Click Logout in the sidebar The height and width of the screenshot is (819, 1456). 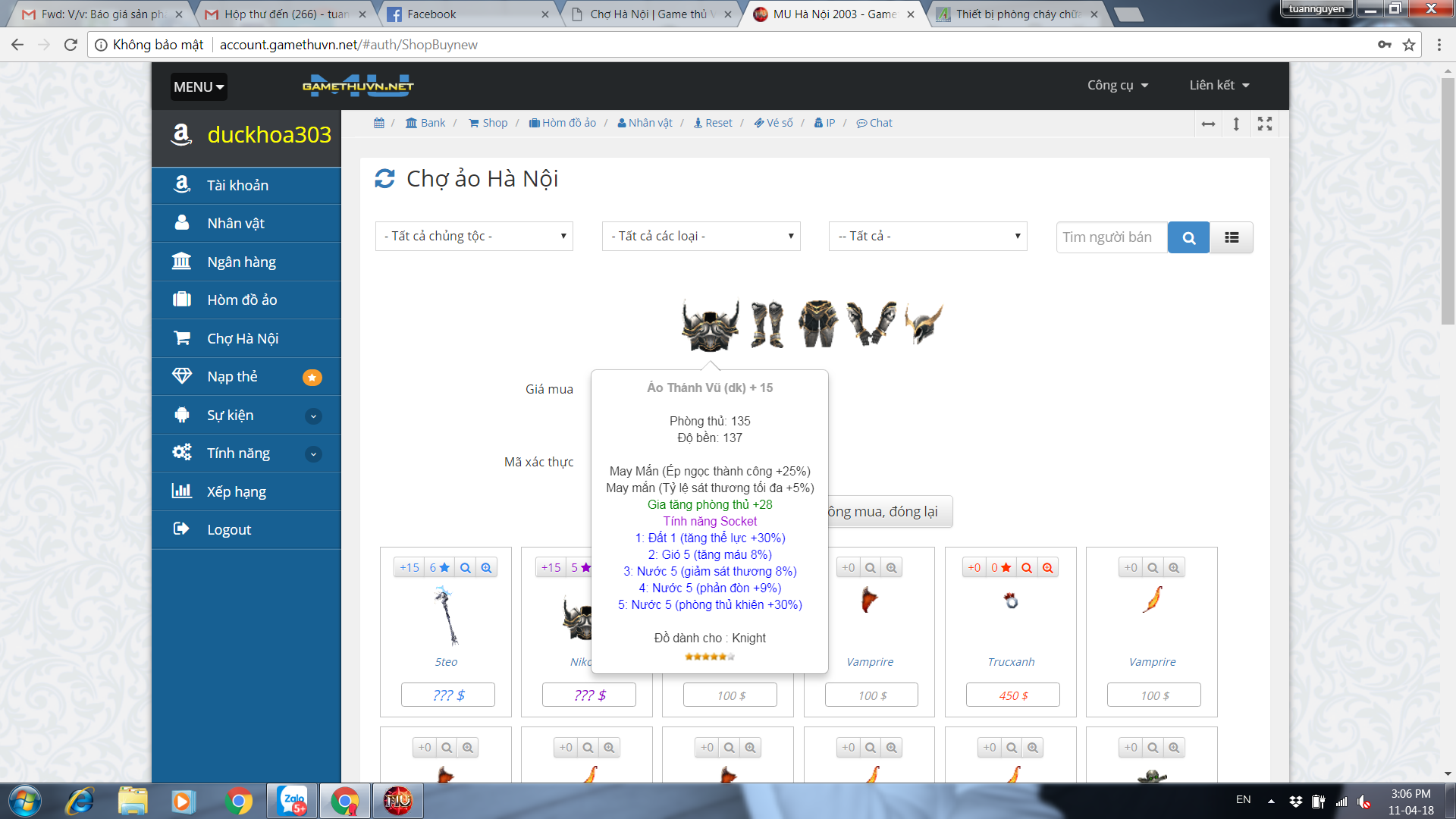pos(246,530)
